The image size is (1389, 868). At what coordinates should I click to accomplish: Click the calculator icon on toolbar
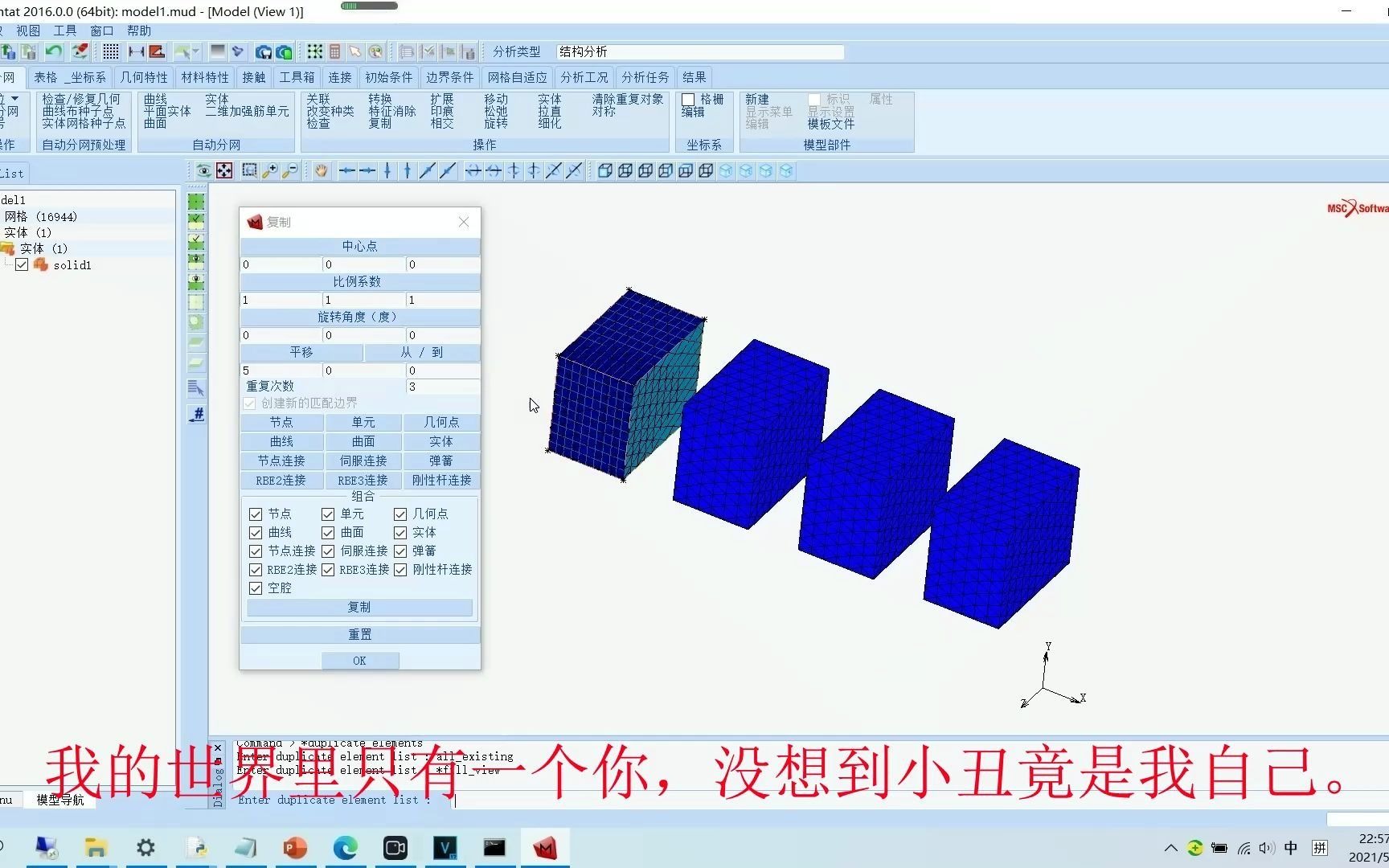(335, 51)
